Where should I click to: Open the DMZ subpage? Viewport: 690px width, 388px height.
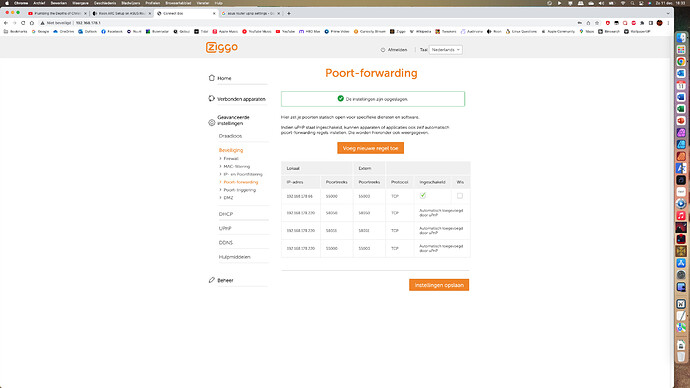point(228,198)
